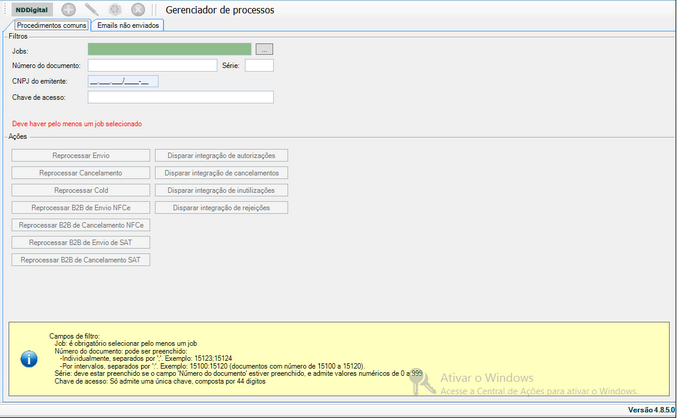Screen dimensions: 677x418
Task: Click the 'Série:' label
Action: click(231, 66)
